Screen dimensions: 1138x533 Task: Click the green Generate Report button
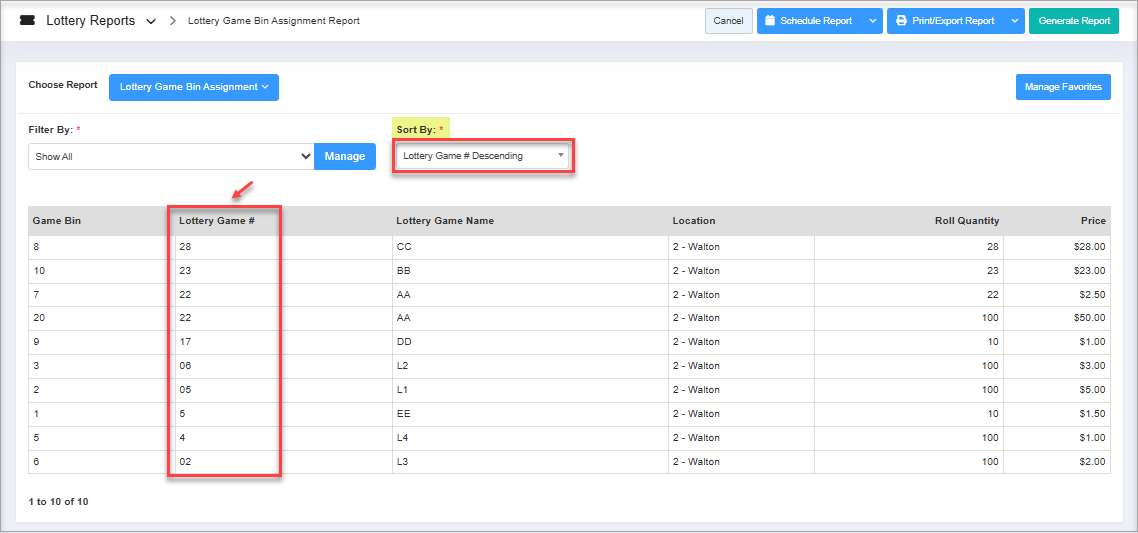pyautogui.click(x=1074, y=21)
